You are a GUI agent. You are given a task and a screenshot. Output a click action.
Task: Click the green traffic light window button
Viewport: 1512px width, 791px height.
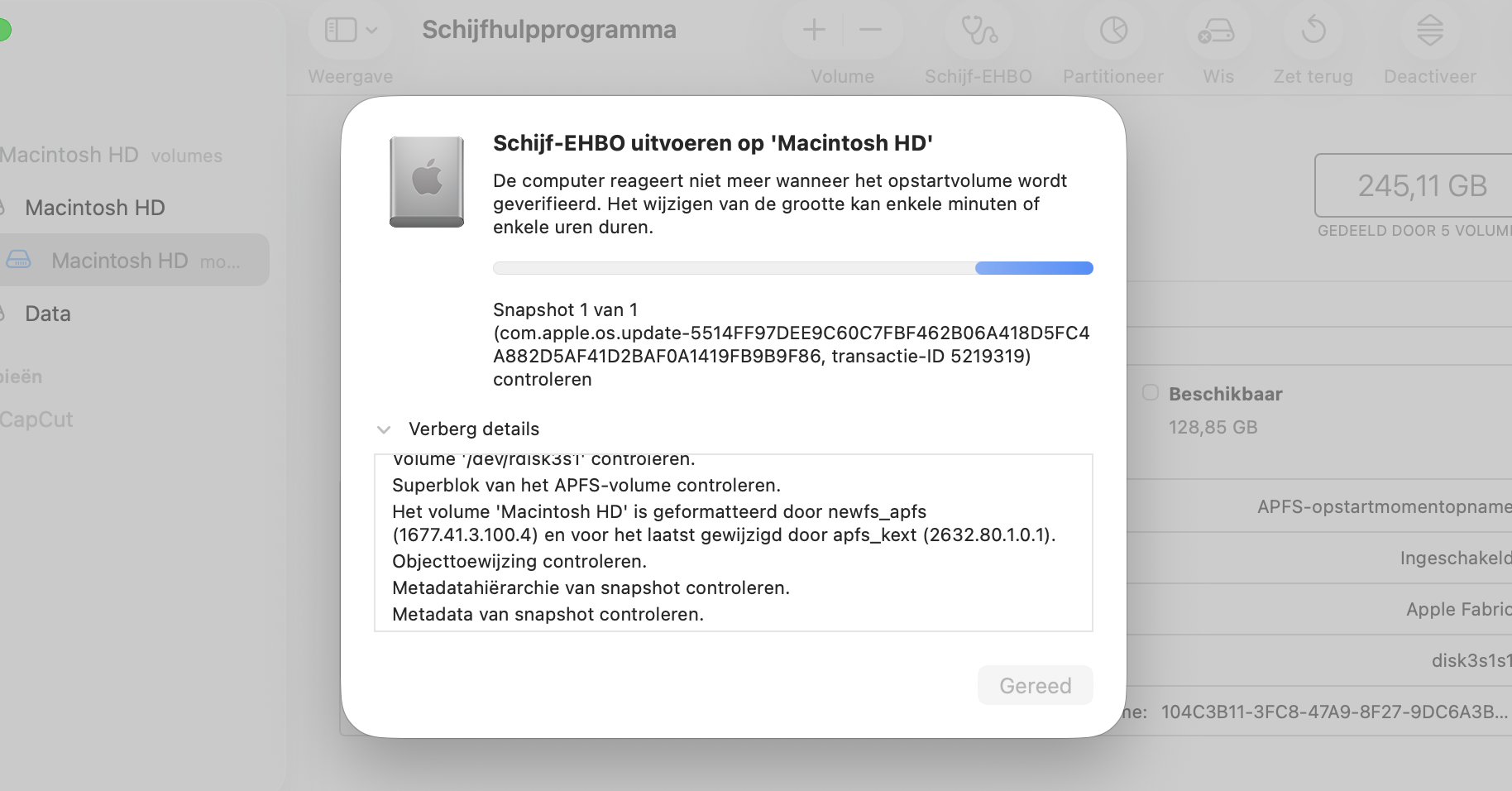(x=6, y=28)
